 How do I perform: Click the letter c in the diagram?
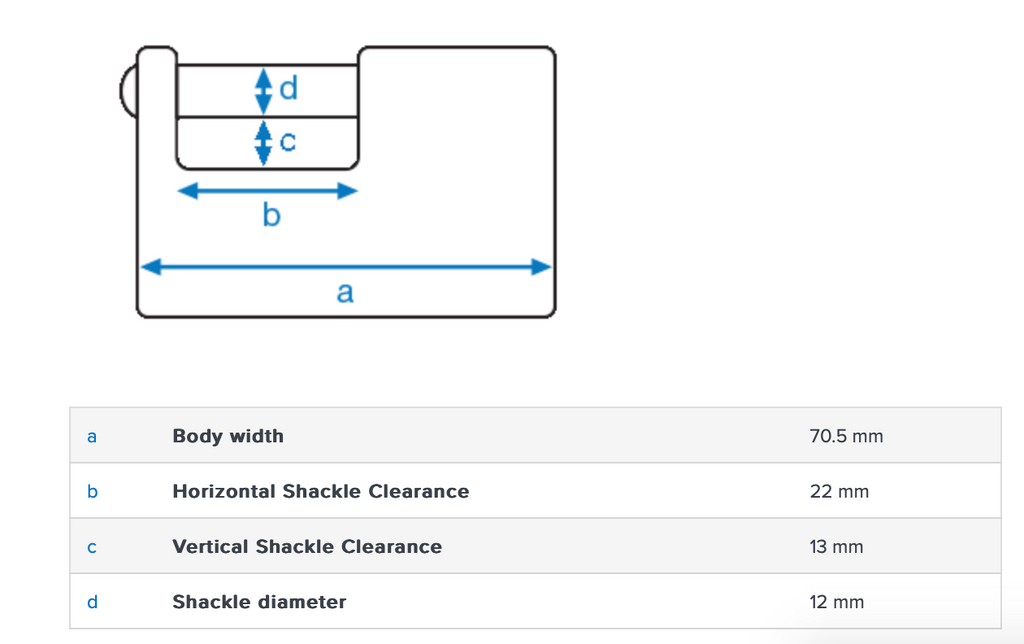[288, 143]
